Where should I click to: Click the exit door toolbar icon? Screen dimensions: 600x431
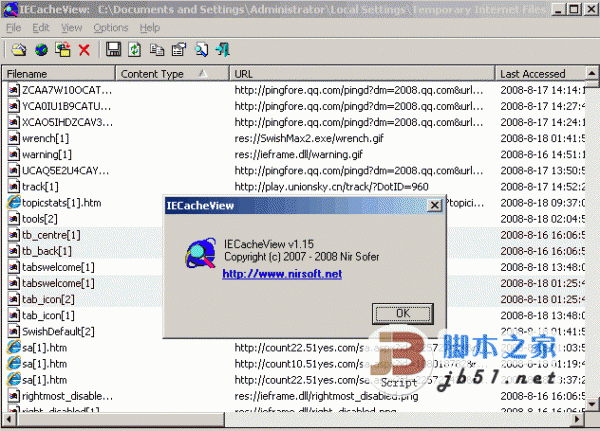pos(223,50)
